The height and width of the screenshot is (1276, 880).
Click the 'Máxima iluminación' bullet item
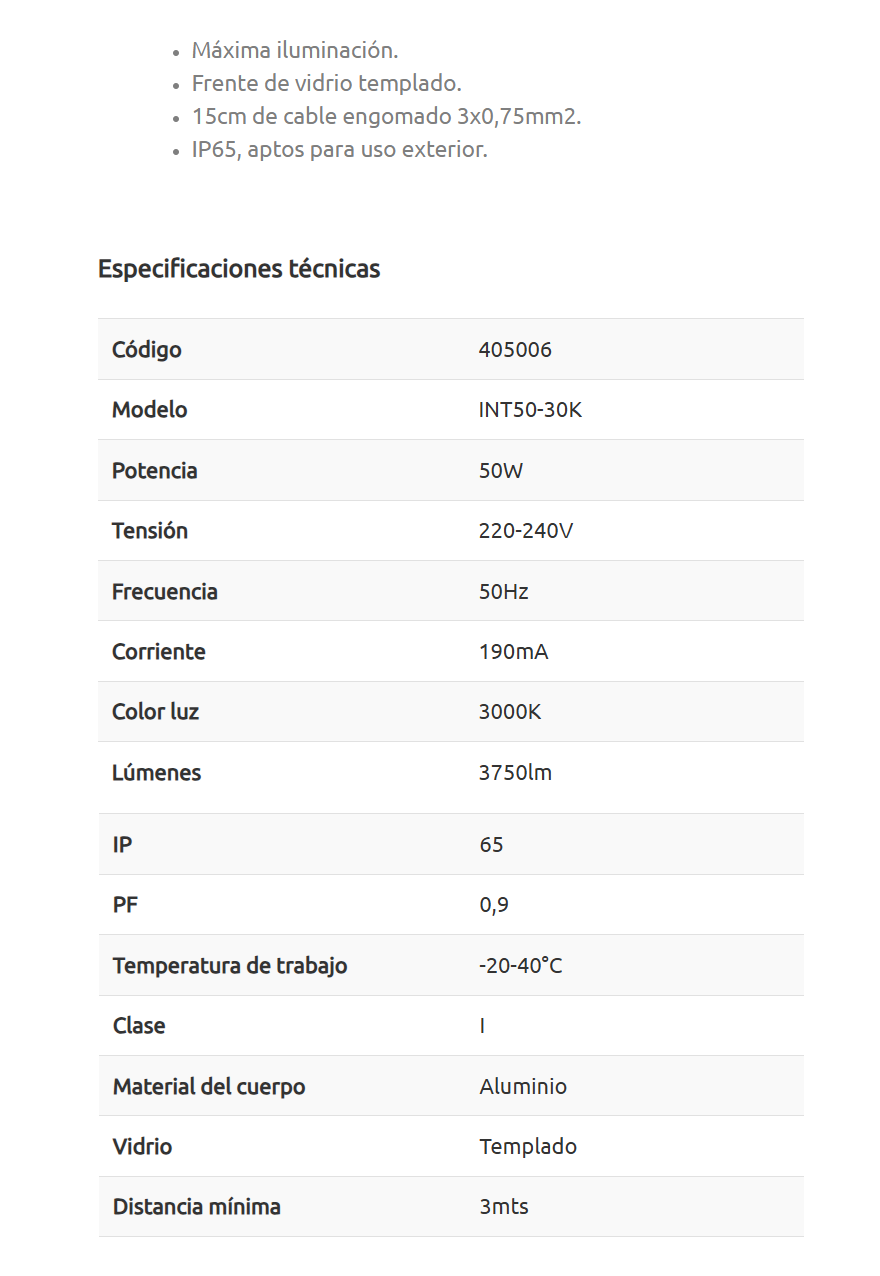tap(295, 50)
